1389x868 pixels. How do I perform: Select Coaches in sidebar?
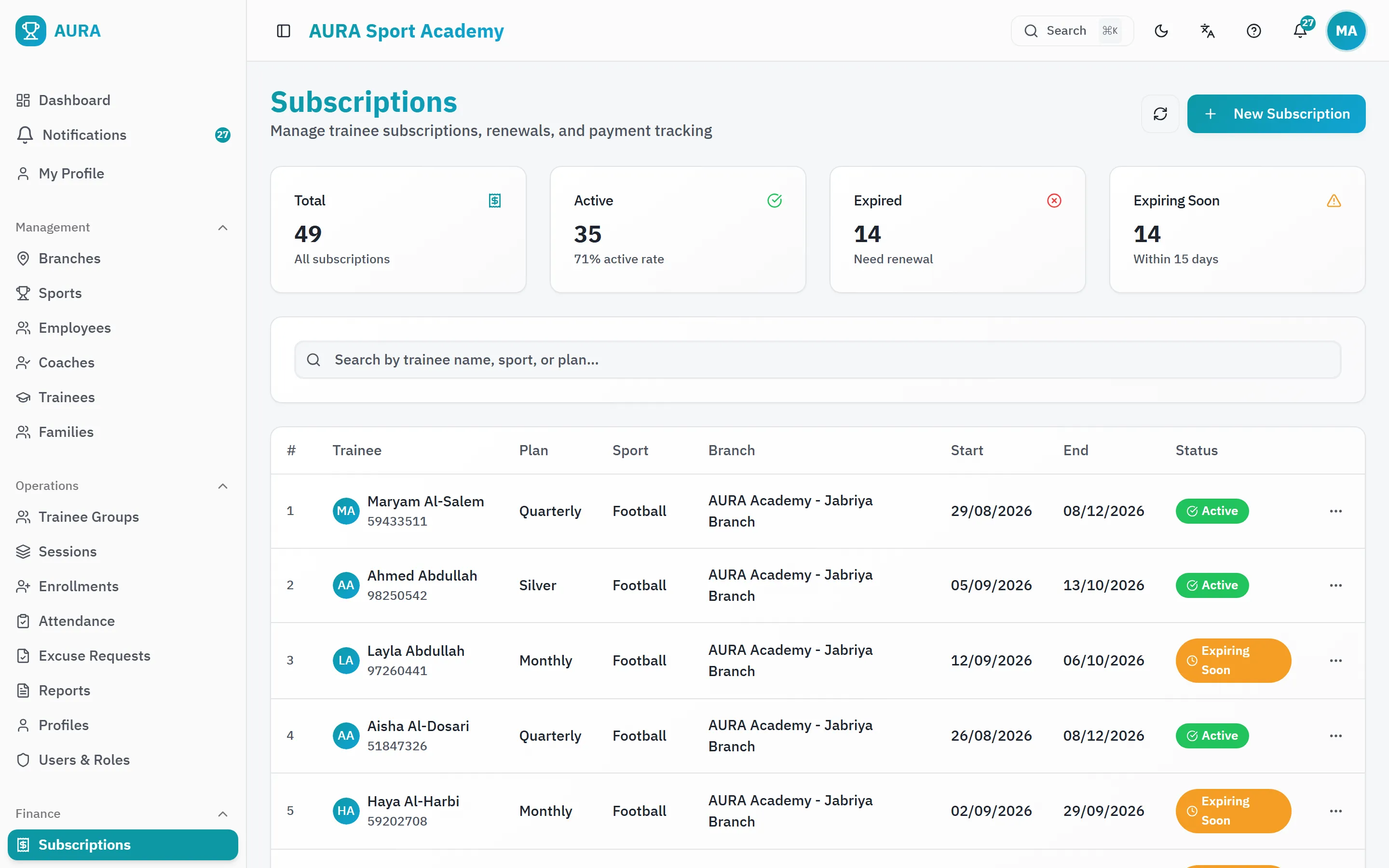[x=123, y=363]
